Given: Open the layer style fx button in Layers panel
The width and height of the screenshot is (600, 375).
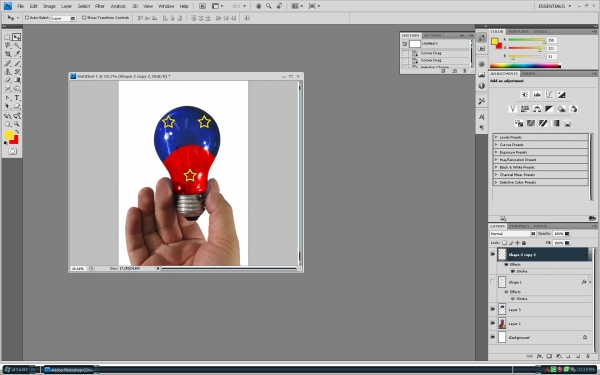Looking at the screenshot, I should [540, 356].
